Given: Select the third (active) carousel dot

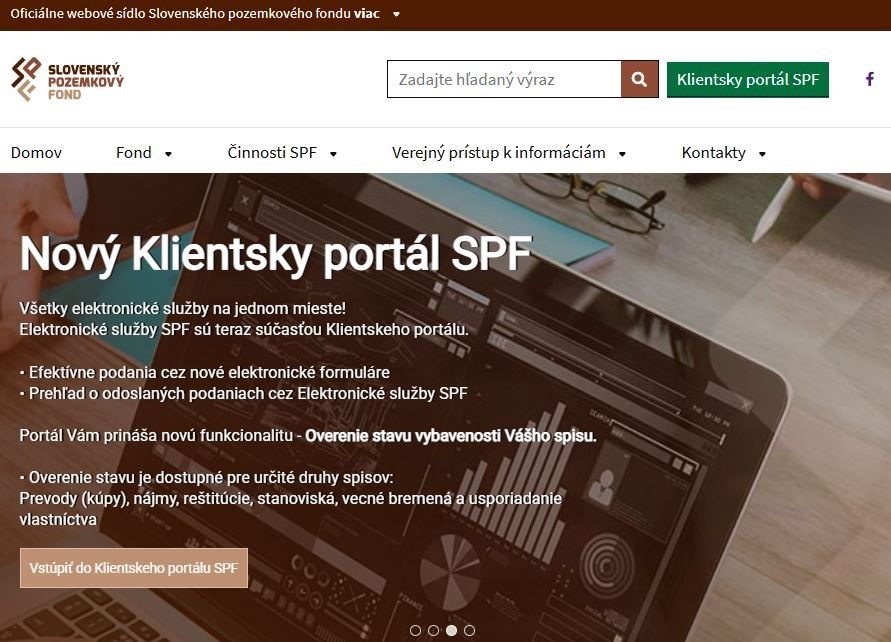Looking at the screenshot, I should pos(451,630).
